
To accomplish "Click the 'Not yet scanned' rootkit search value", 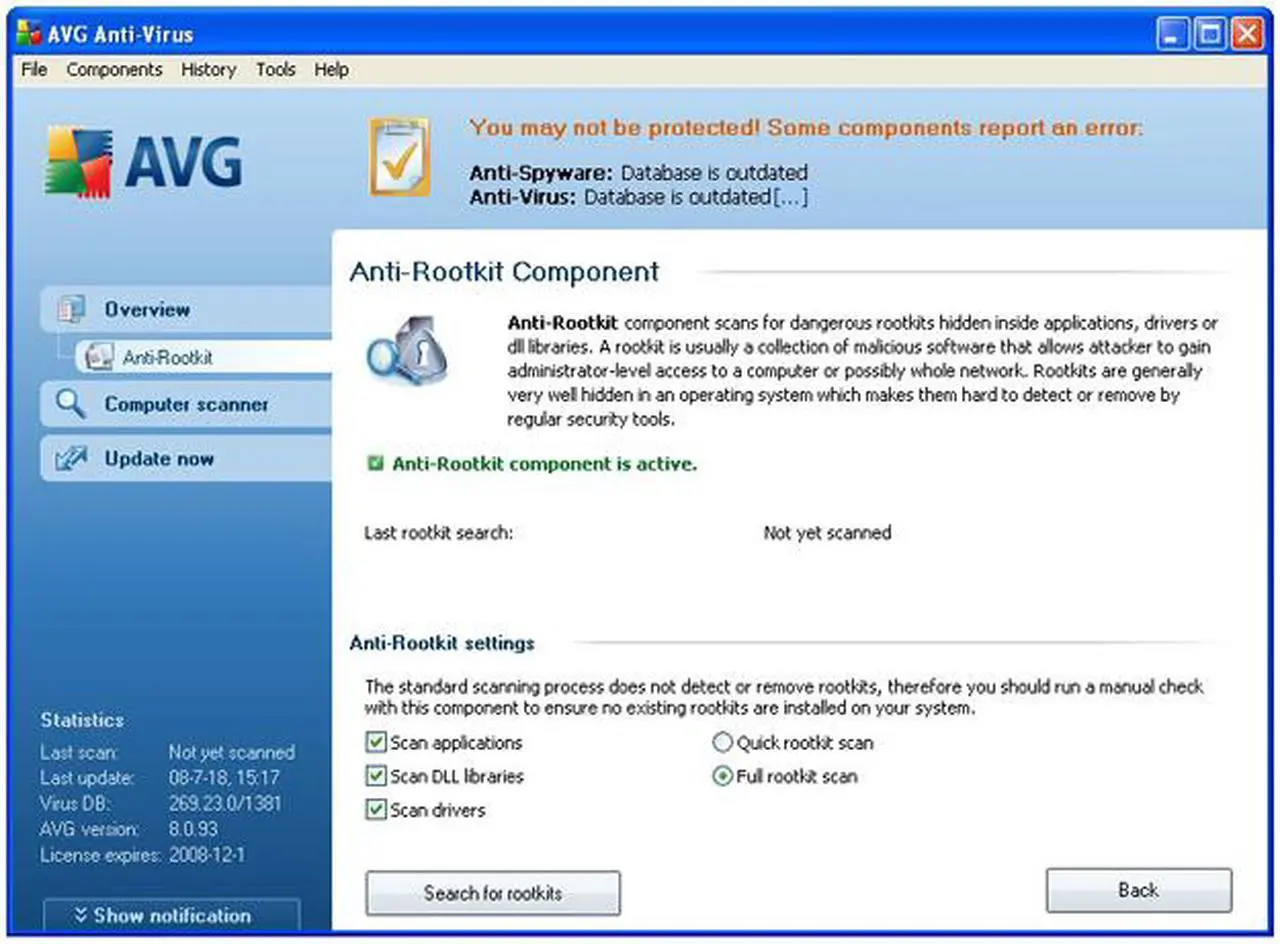I will click(827, 533).
